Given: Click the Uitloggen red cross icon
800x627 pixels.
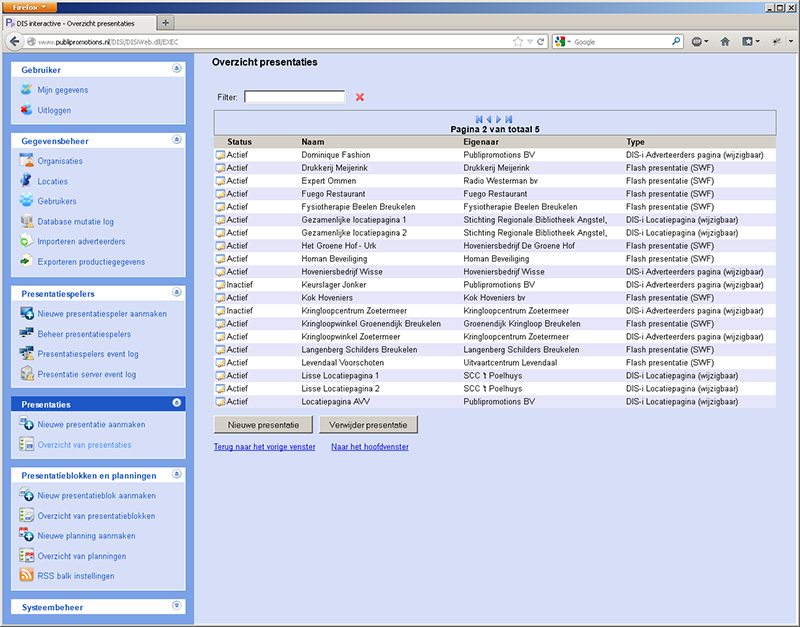Looking at the screenshot, I should pyautogui.click(x=26, y=110).
